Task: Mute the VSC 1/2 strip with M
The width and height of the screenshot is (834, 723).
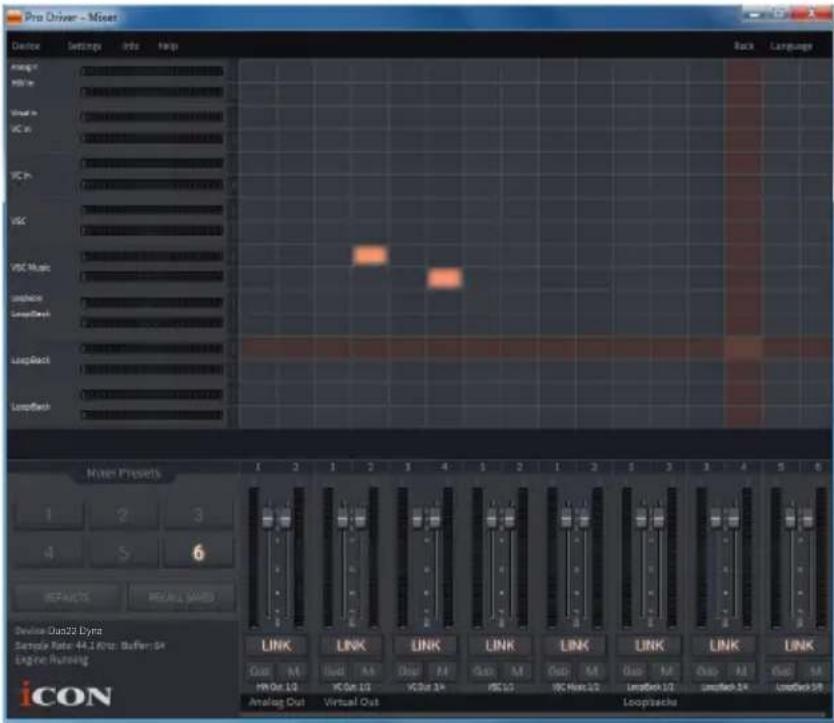Action: pos(516,671)
